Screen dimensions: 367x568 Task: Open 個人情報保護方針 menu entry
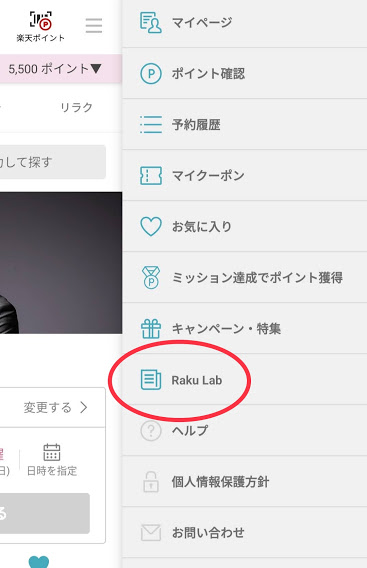pos(245,482)
